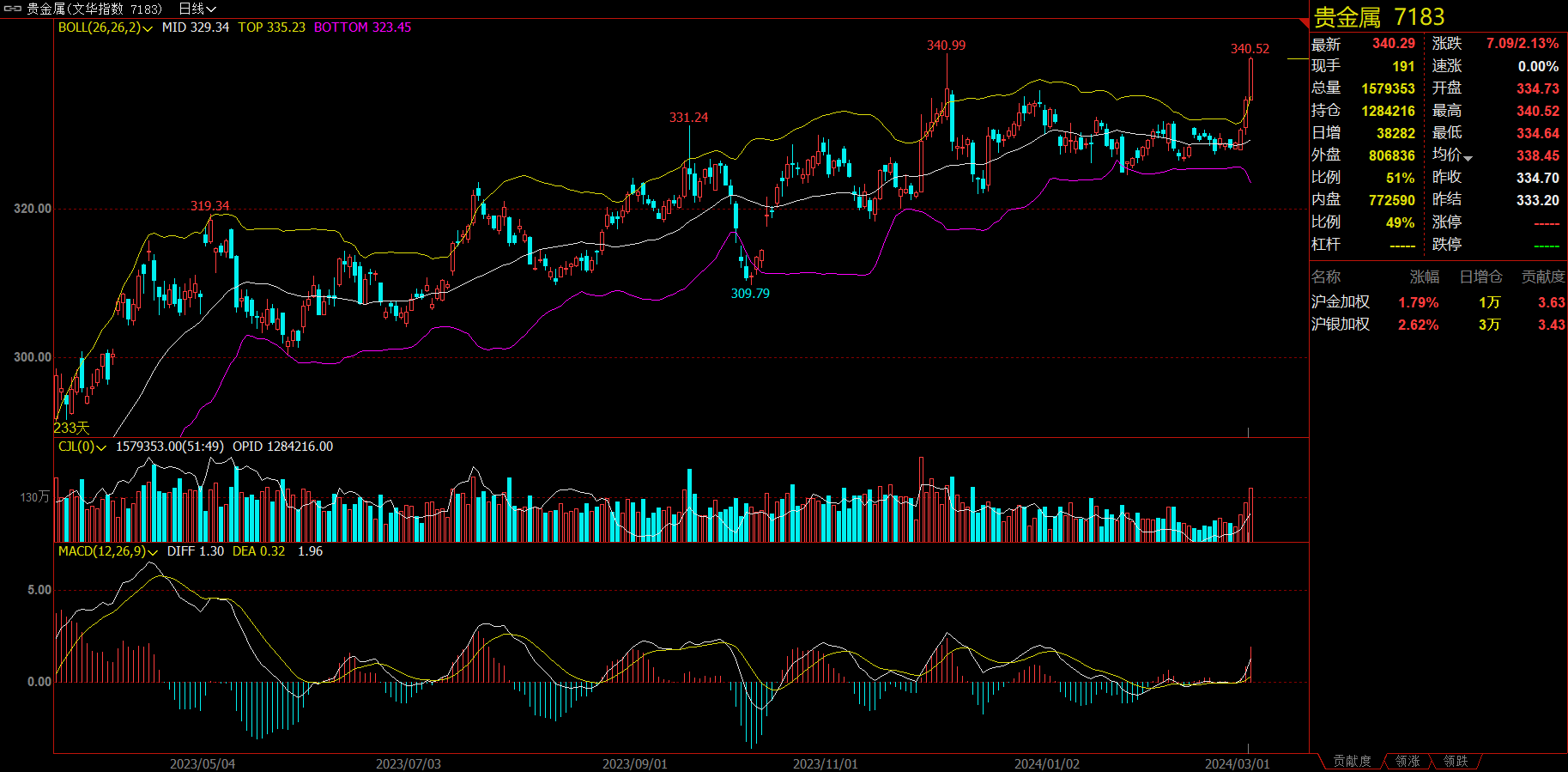Sort by the 涨幅 column header
The height and width of the screenshot is (772, 1568).
1425,277
